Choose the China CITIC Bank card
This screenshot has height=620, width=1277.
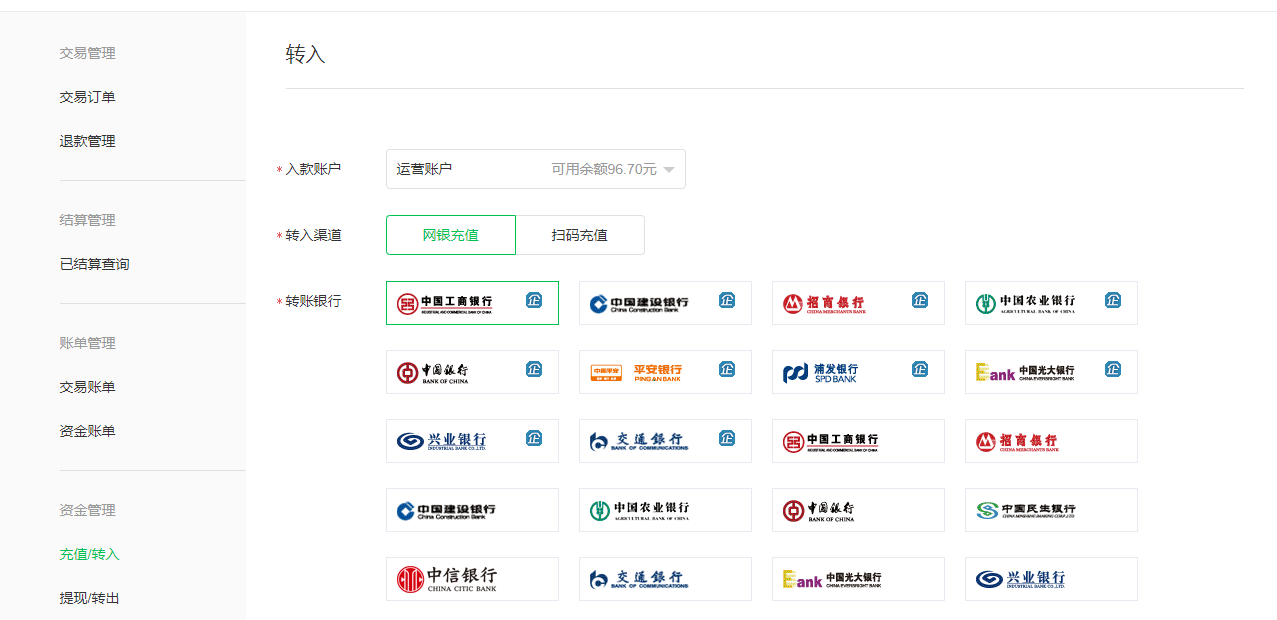coord(472,579)
